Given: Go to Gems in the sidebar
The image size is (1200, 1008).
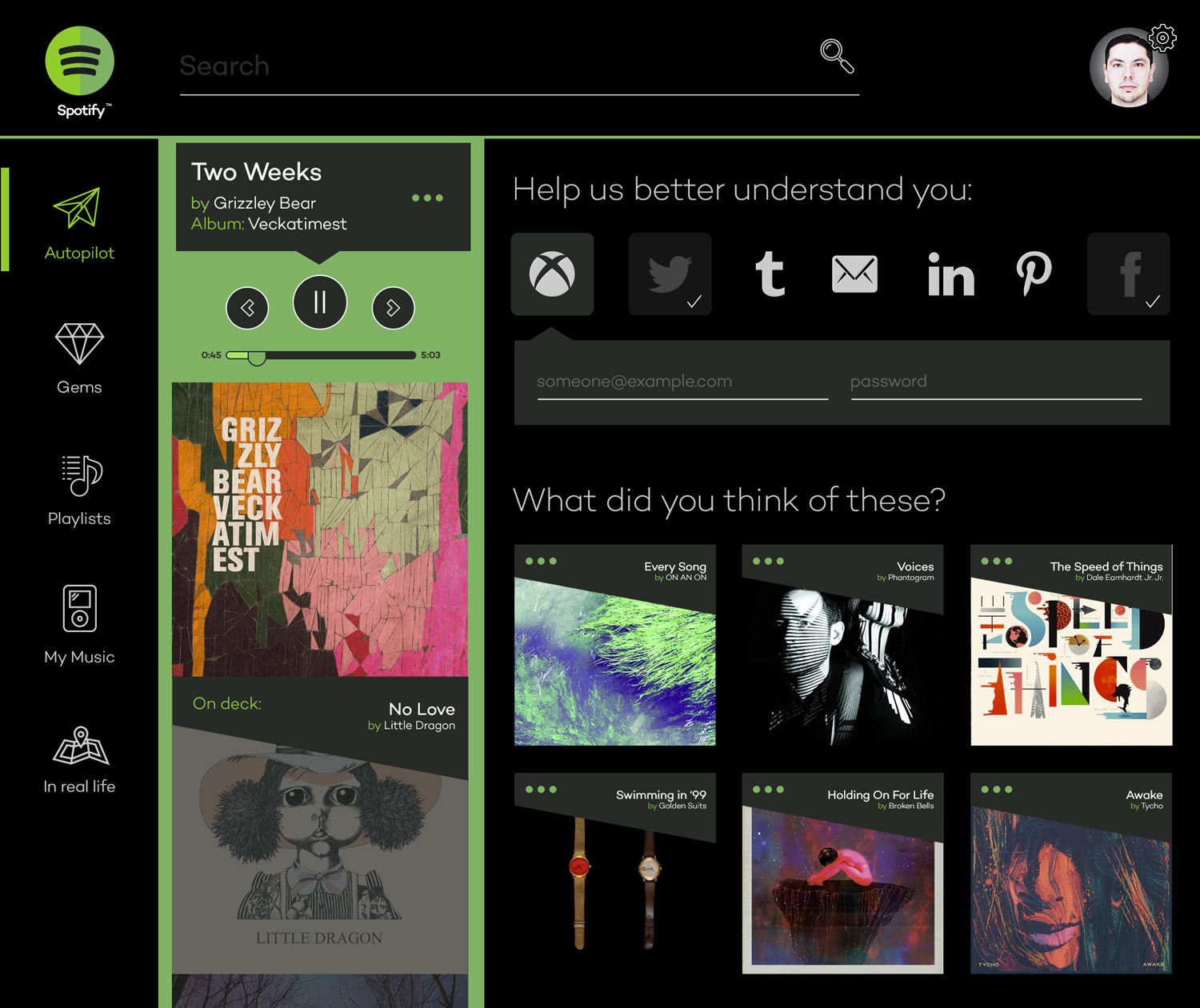Looking at the screenshot, I should pos(79,359).
